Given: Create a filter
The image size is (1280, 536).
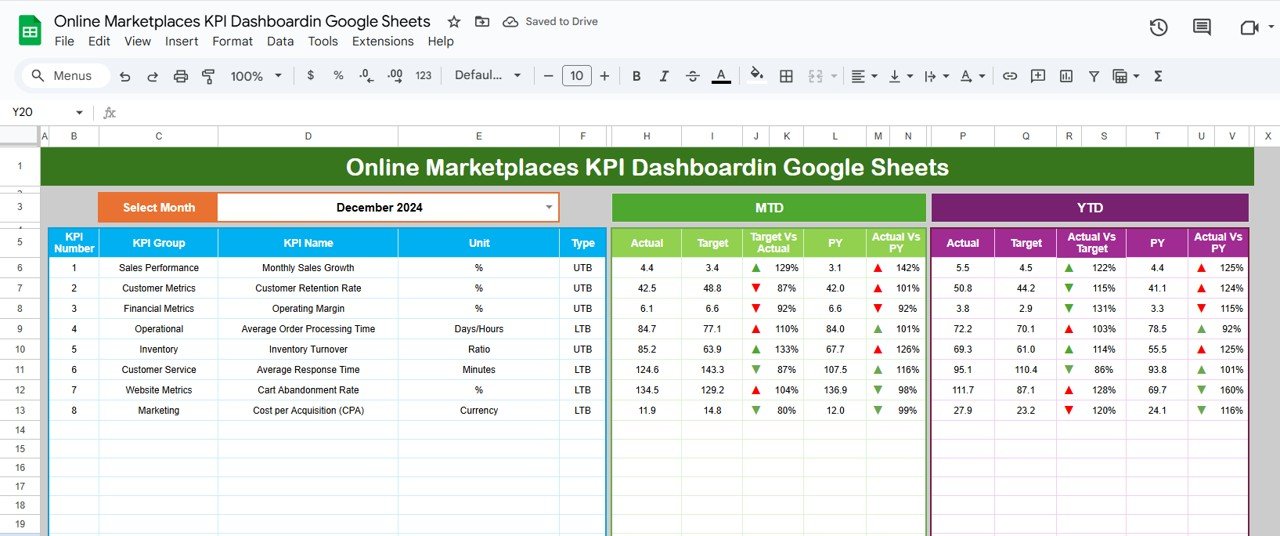Looking at the screenshot, I should [1094, 76].
